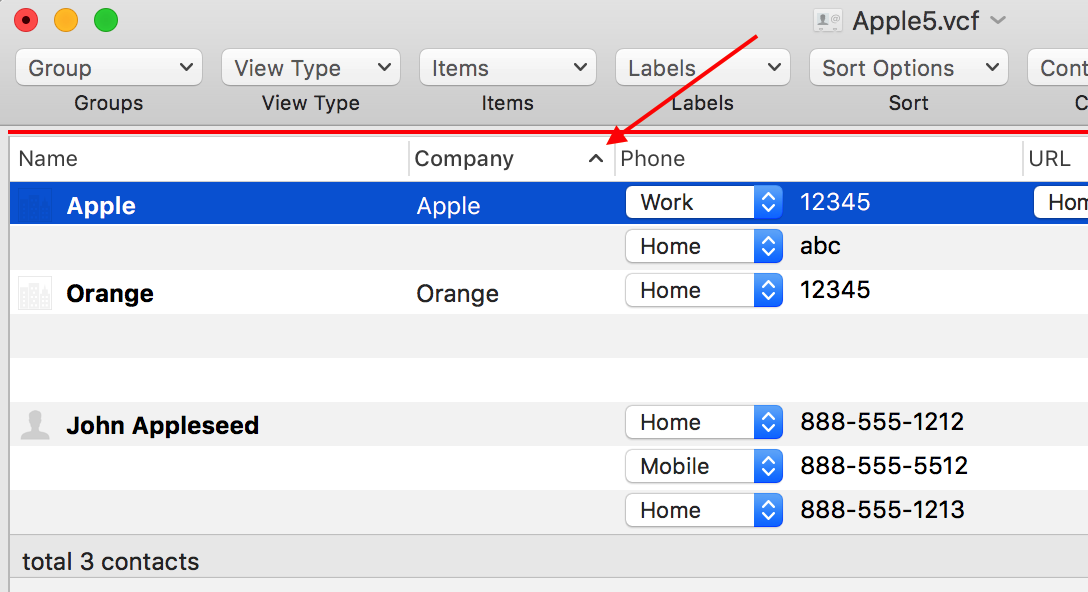The width and height of the screenshot is (1088, 592).
Task: Open the Sort Options dropdown
Action: click(908, 68)
